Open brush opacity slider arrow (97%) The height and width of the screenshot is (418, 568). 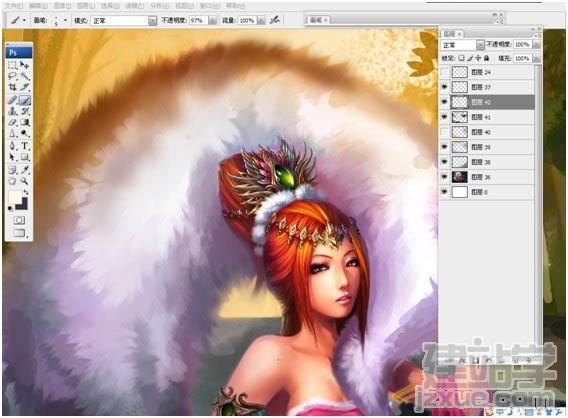[x=213, y=21]
